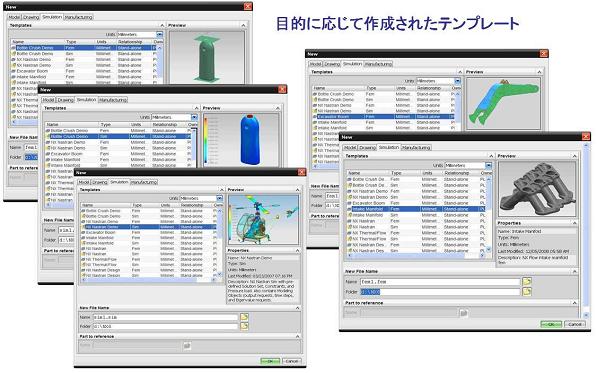Switch to Model tab in helicopter dialog
The image size is (597, 373).
[x=84, y=182]
